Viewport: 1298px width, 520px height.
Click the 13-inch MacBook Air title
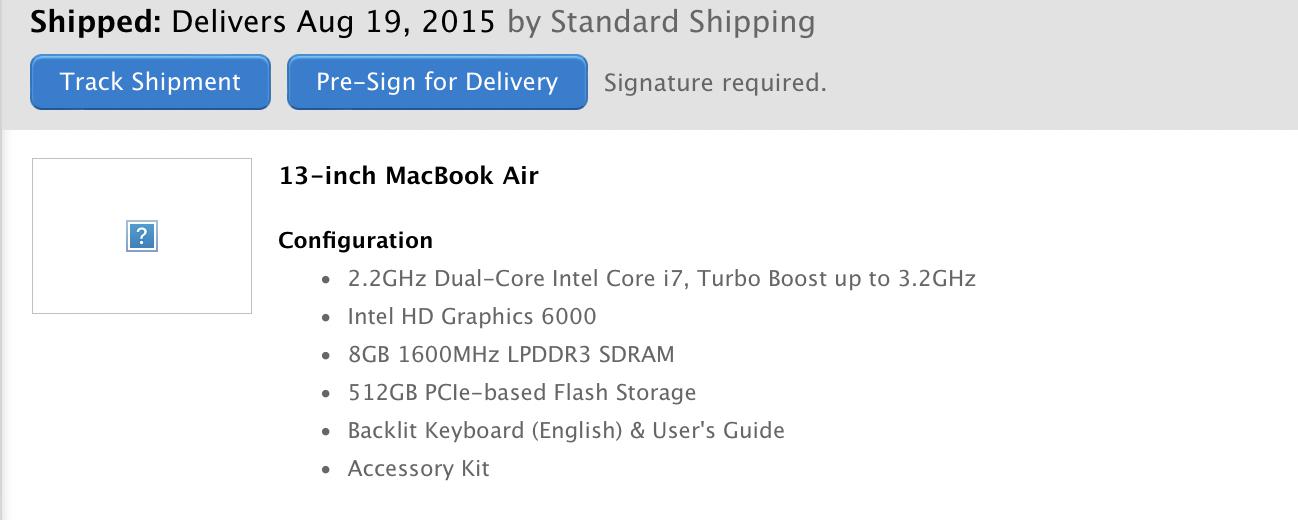coord(409,176)
